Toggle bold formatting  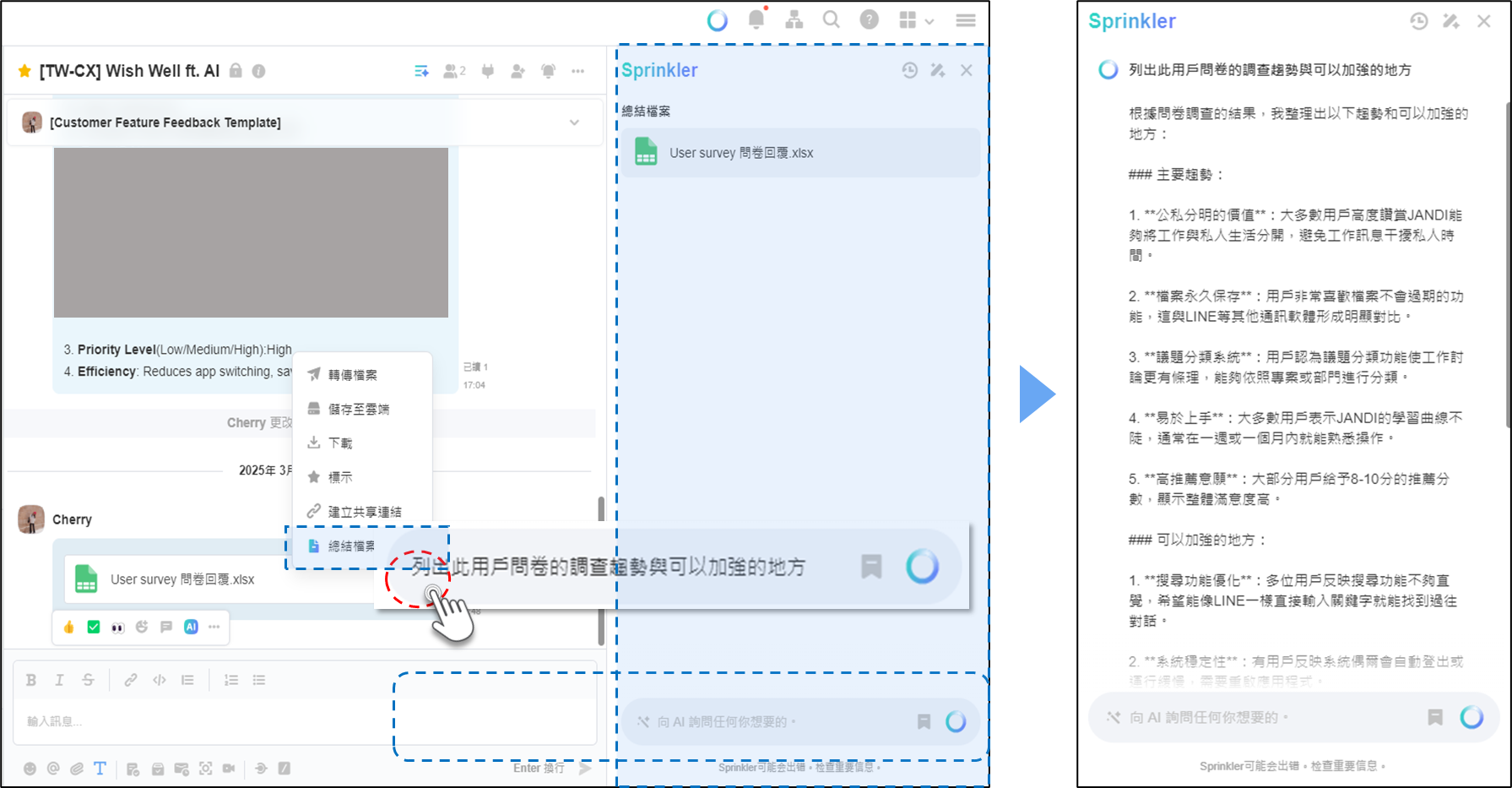pyautogui.click(x=31, y=680)
